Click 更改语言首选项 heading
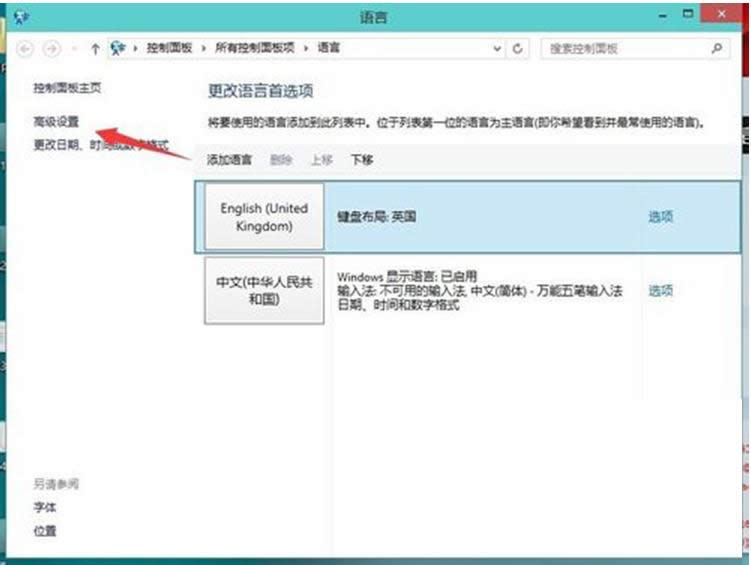The height and width of the screenshot is (565, 751). coord(261,91)
